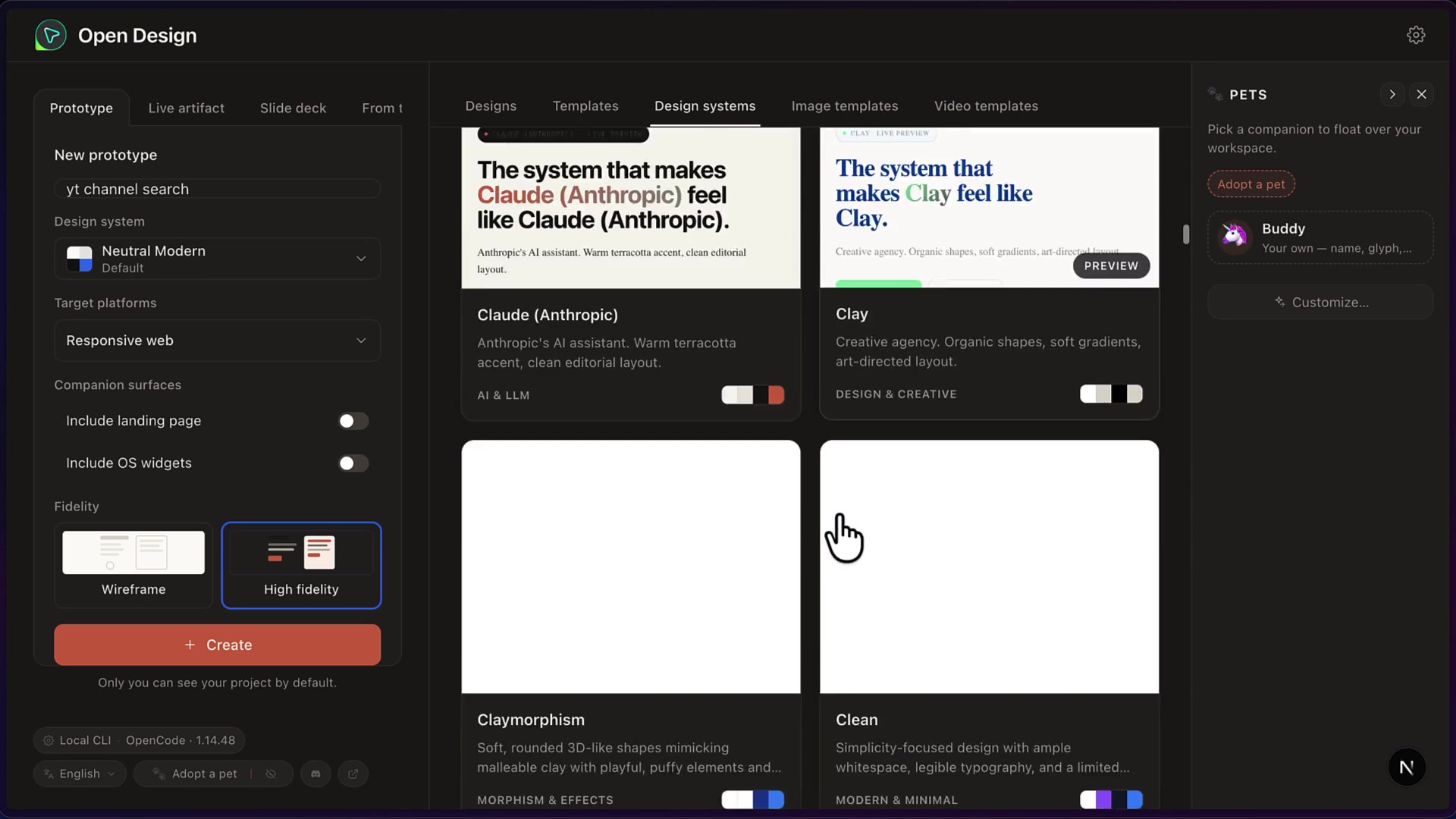Switch to the Prototype tab
This screenshot has width=1456, height=819.
(81, 108)
